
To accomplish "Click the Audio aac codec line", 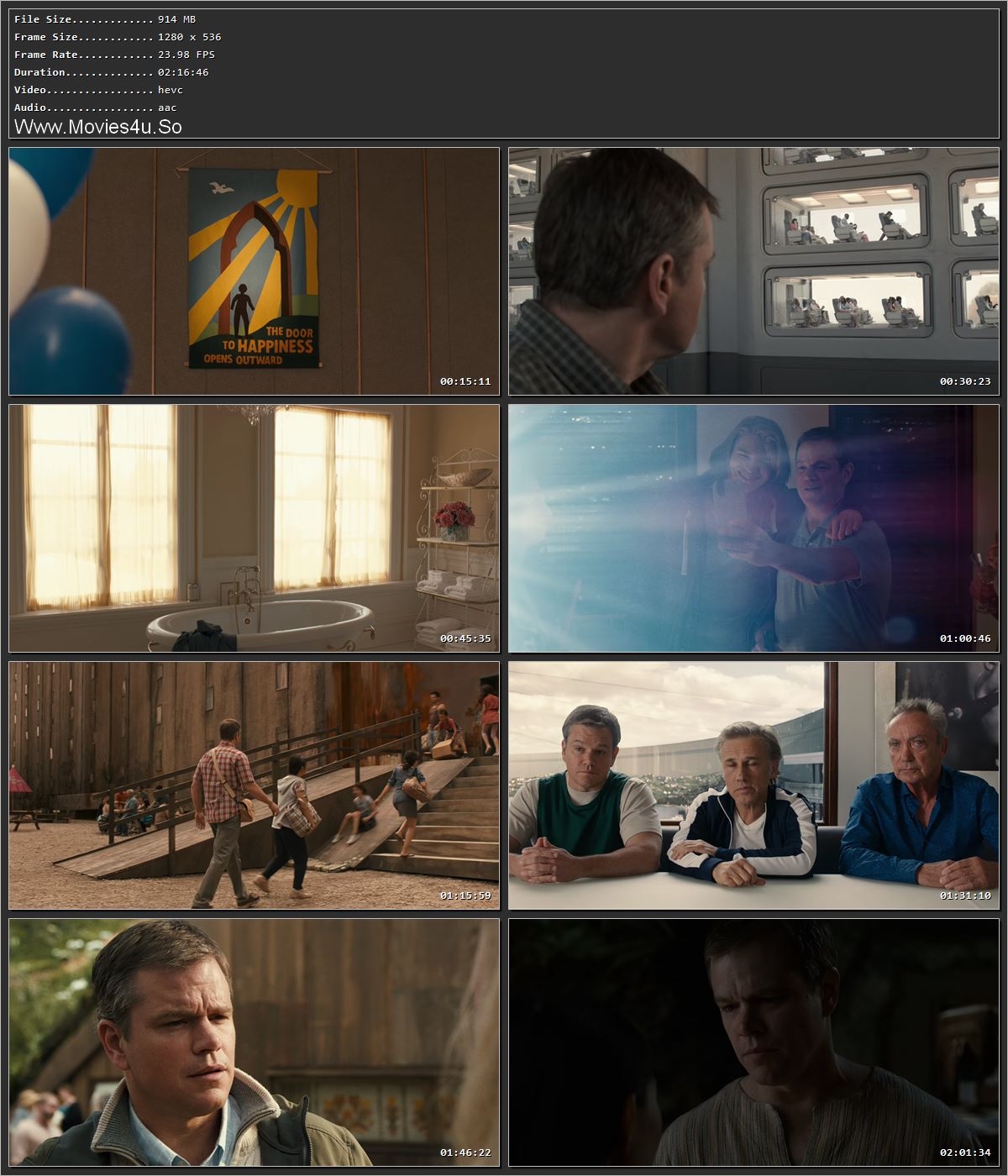I will (x=95, y=108).
